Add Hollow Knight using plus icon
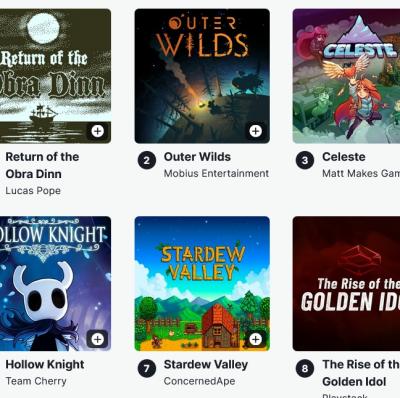Image resolution: width=400 pixels, height=398 pixels. [97, 339]
